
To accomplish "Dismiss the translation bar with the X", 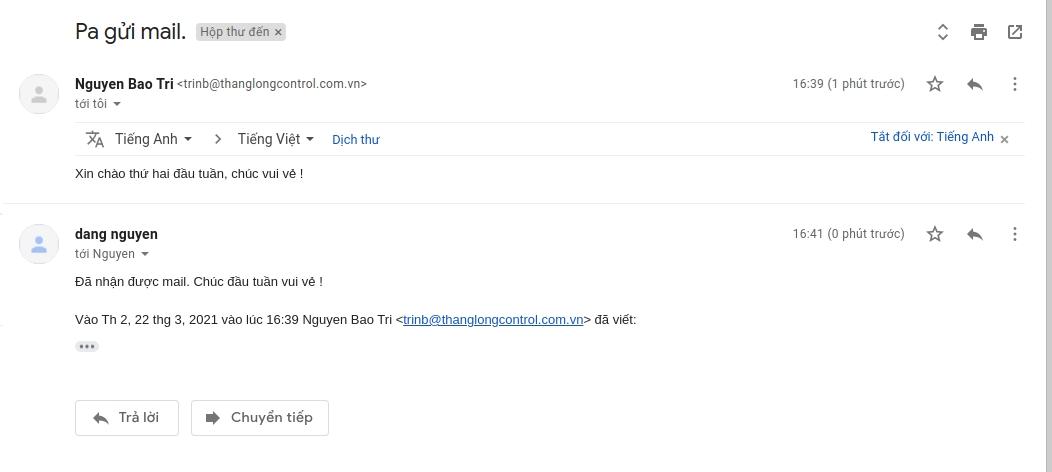I will [x=1004, y=139].
